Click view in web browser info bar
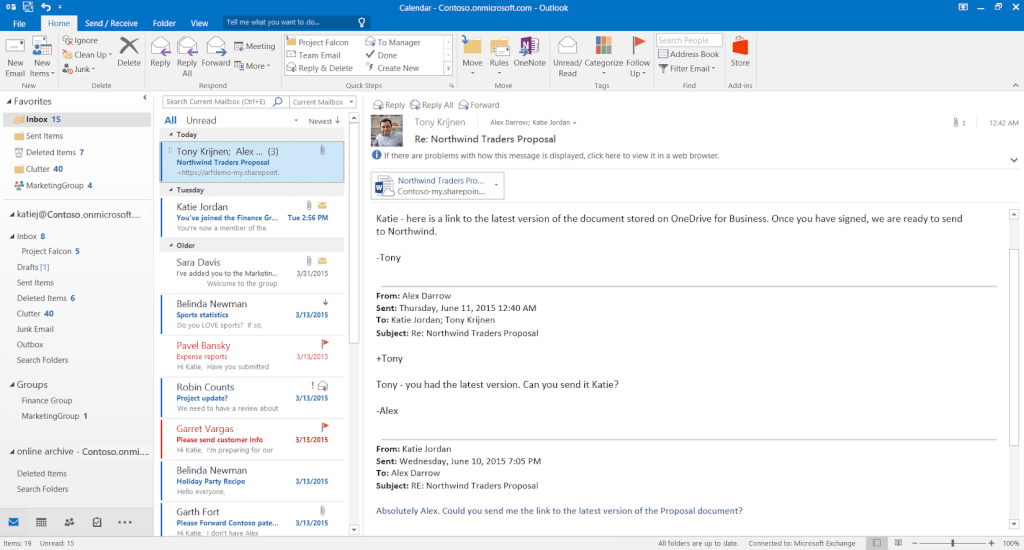Viewport: 1024px width, 550px height. (545, 155)
